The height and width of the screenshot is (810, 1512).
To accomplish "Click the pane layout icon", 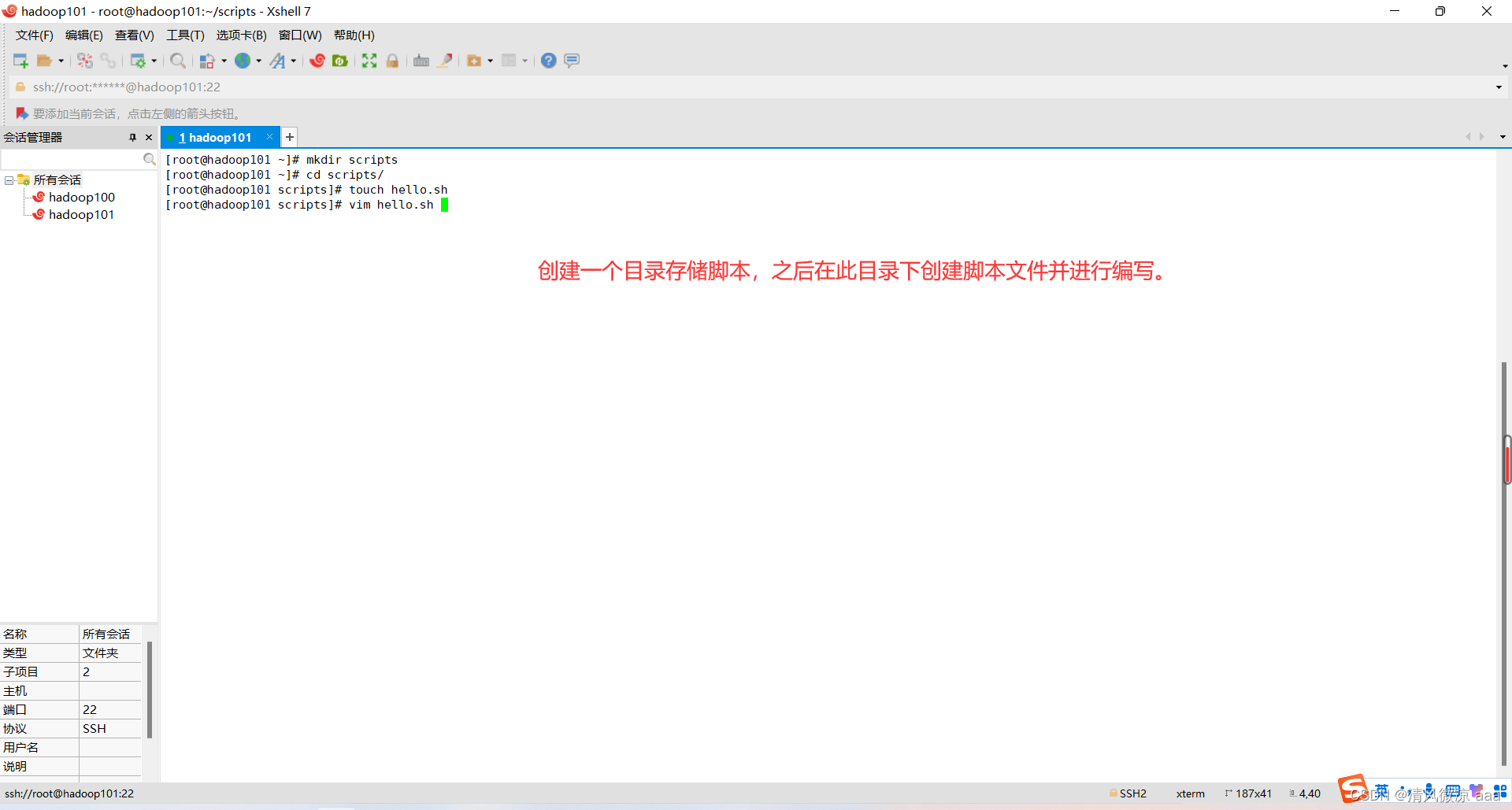I will tap(509, 61).
